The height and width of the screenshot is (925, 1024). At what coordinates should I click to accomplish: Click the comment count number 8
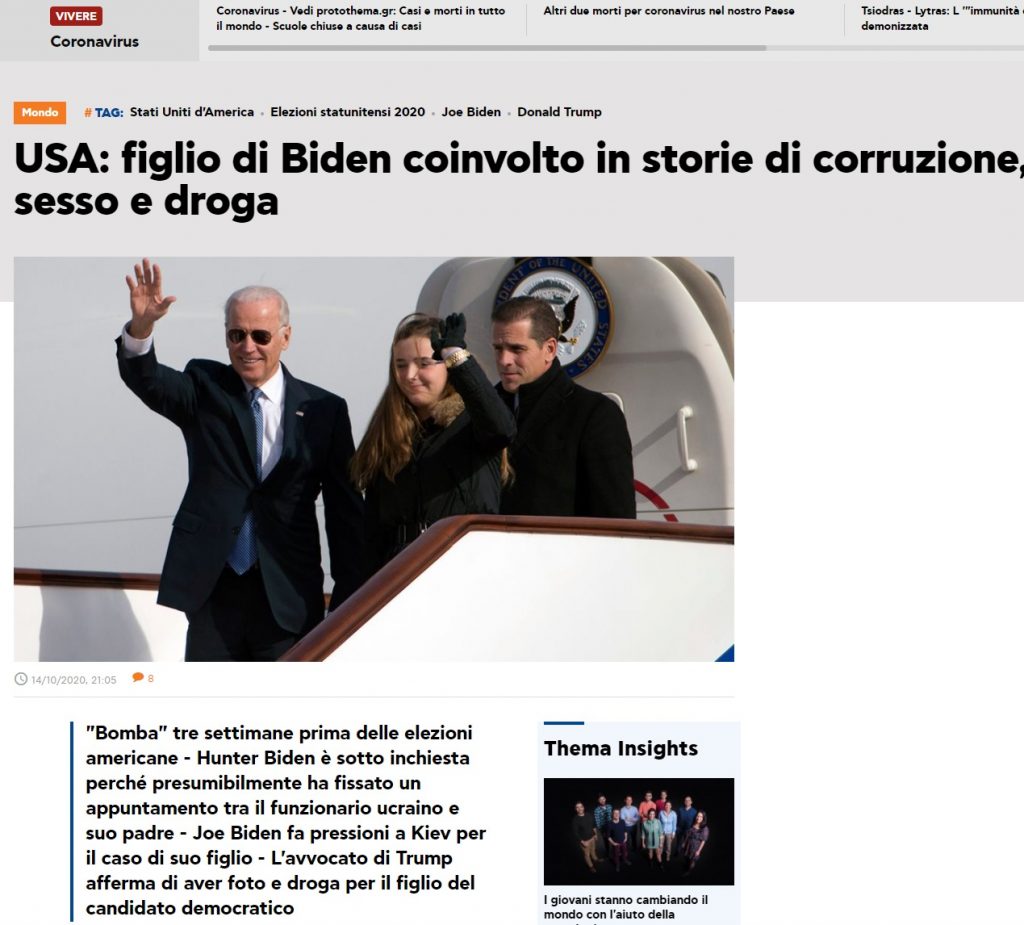(x=151, y=679)
